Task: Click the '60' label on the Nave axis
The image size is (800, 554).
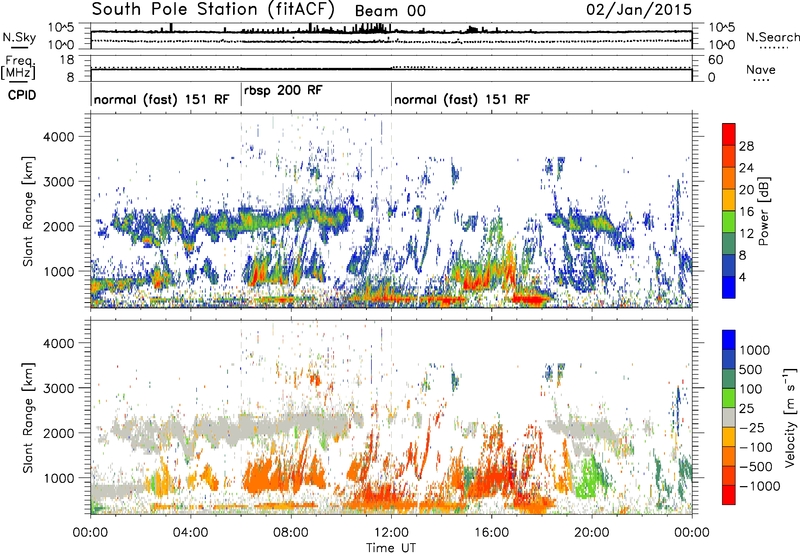Action: click(x=715, y=60)
